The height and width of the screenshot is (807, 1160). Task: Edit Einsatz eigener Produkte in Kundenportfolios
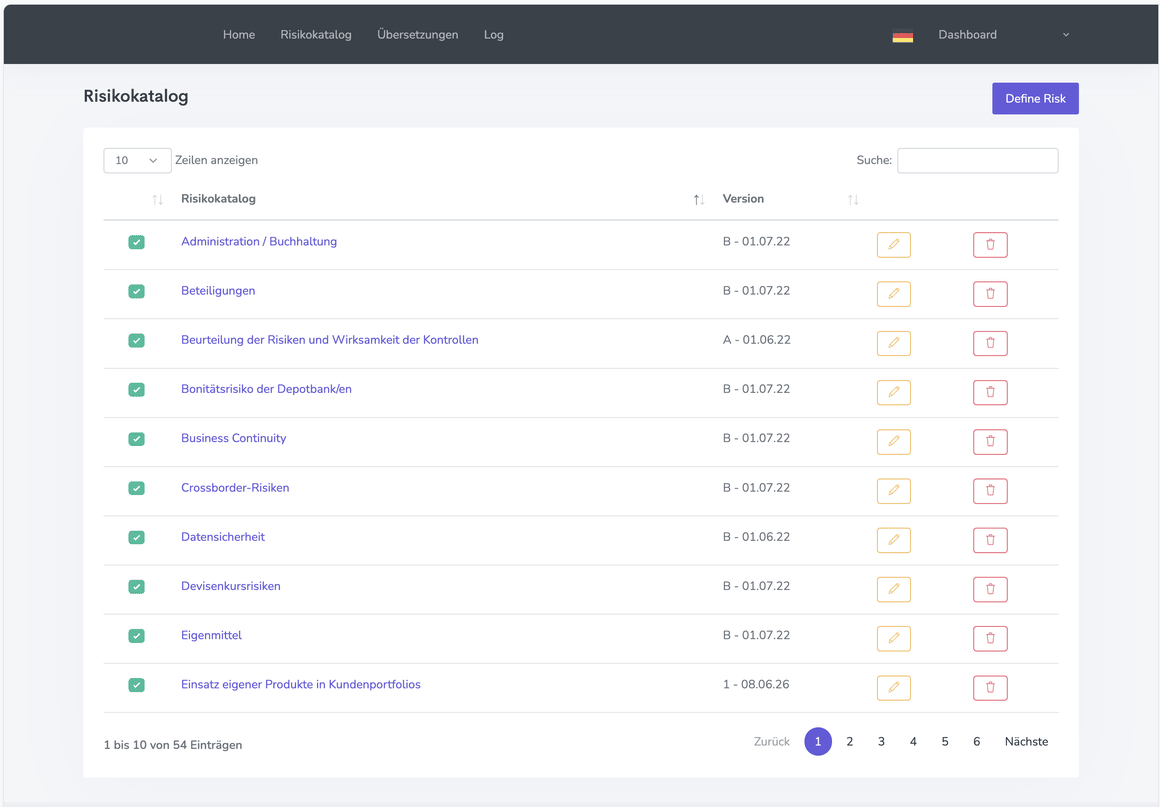pyautogui.click(x=893, y=688)
